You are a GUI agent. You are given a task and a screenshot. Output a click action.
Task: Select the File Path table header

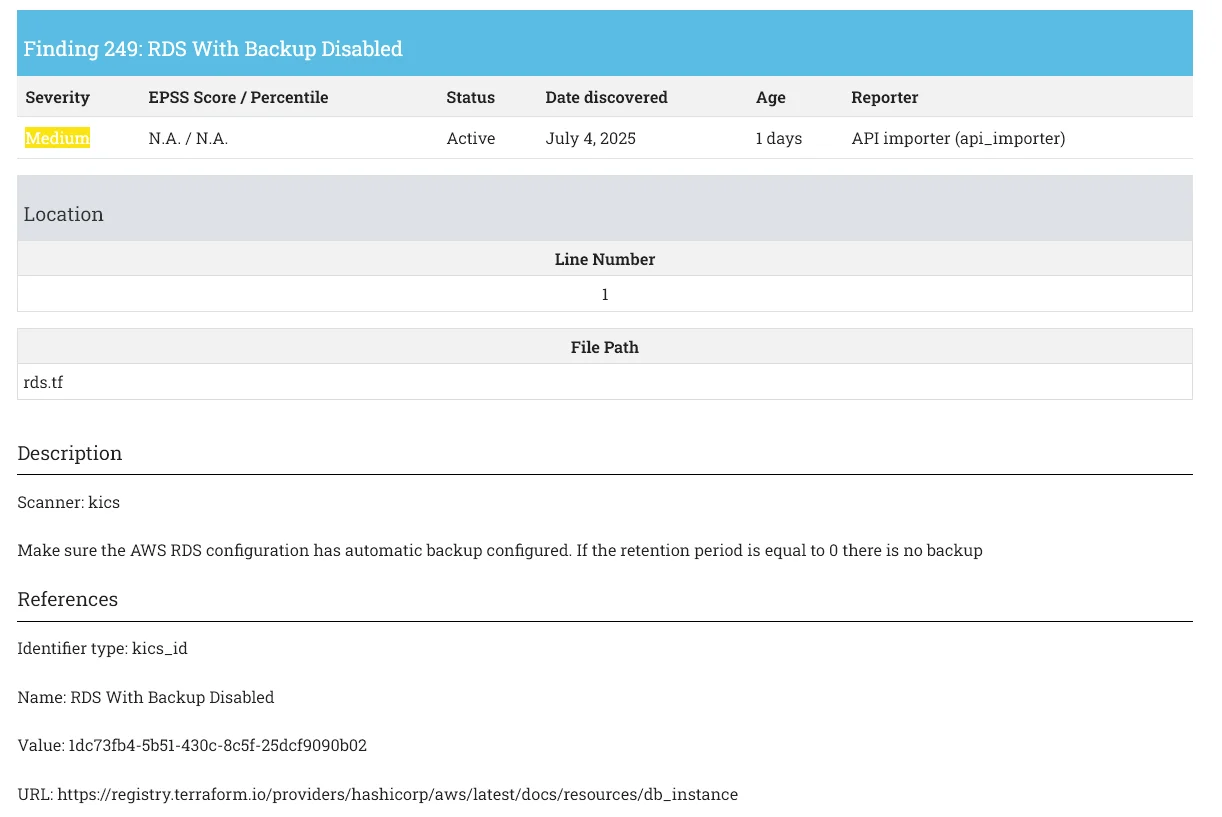605,347
